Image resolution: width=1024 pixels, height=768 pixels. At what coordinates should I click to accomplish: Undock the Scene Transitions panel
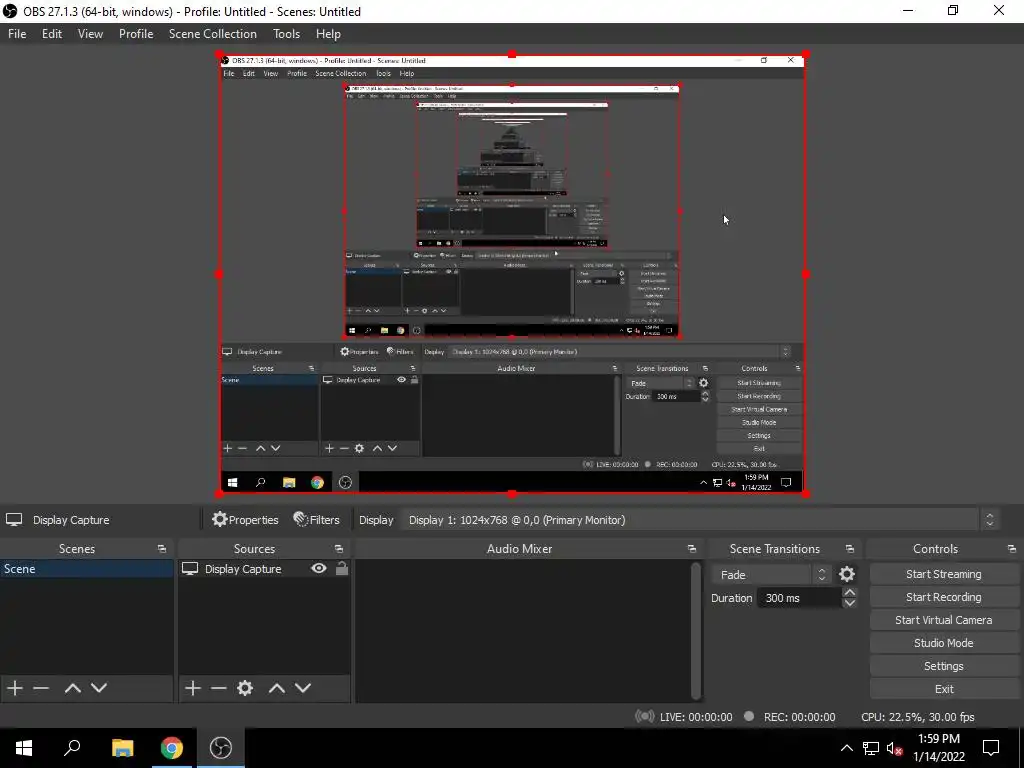pos(850,549)
